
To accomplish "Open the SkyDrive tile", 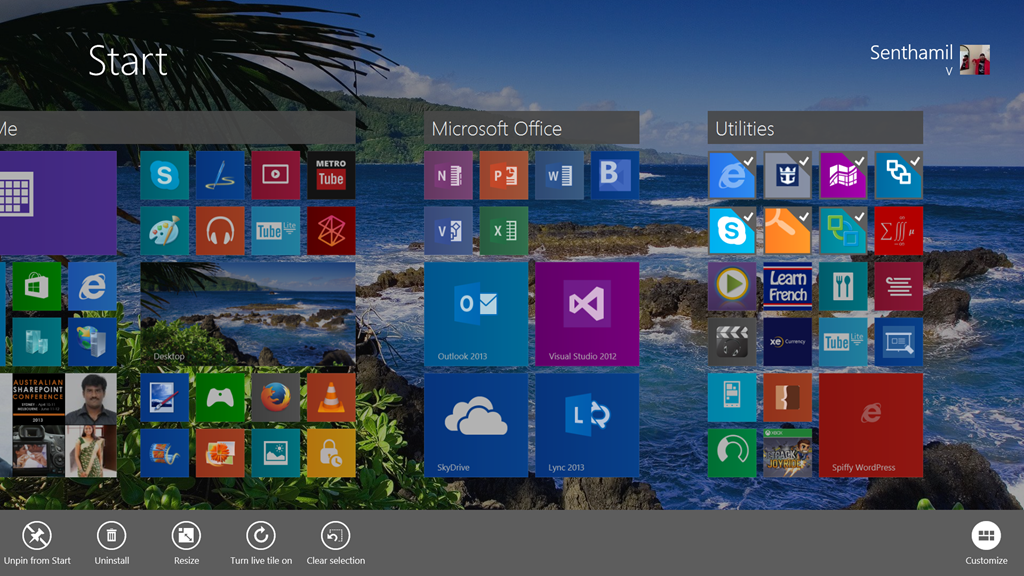I will click(476, 425).
